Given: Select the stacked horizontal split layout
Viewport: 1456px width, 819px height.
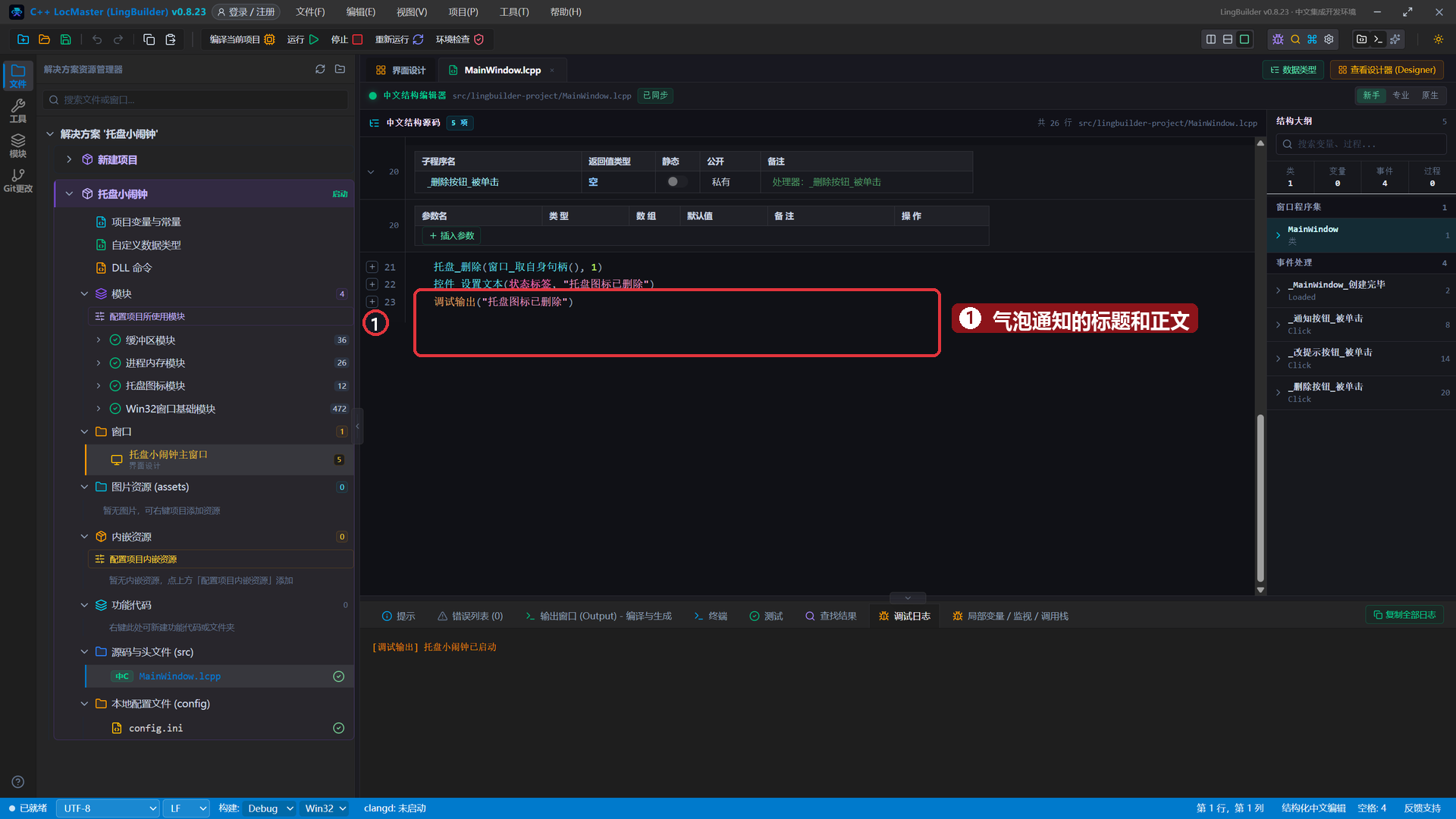Looking at the screenshot, I should 1228,39.
